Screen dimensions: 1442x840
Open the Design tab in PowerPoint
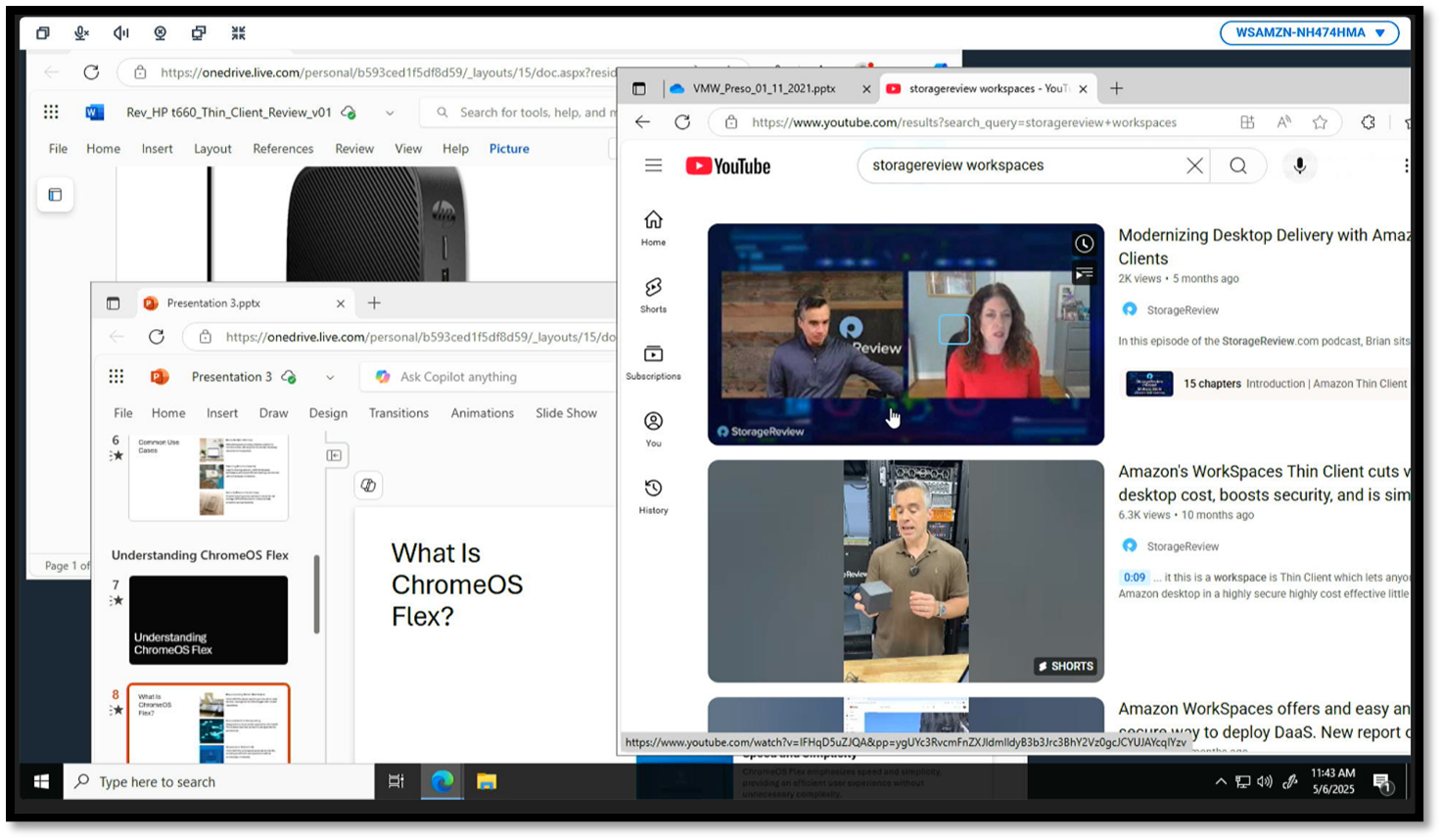pyautogui.click(x=328, y=413)
